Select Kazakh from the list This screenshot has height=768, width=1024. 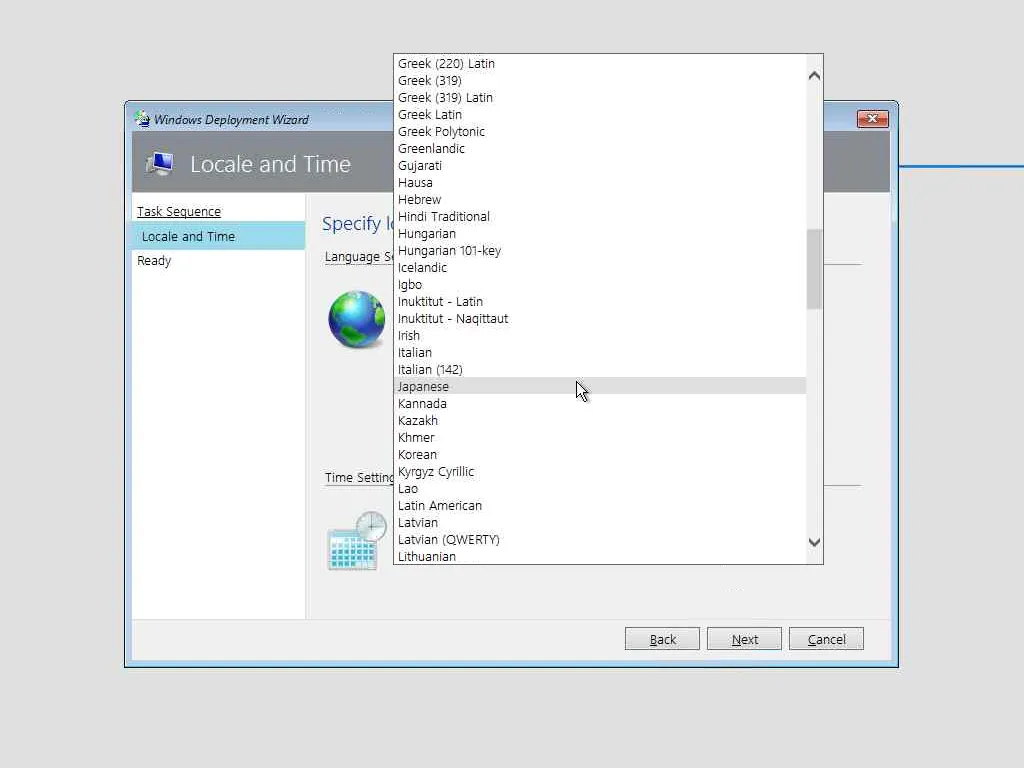(x=600, y=420)
